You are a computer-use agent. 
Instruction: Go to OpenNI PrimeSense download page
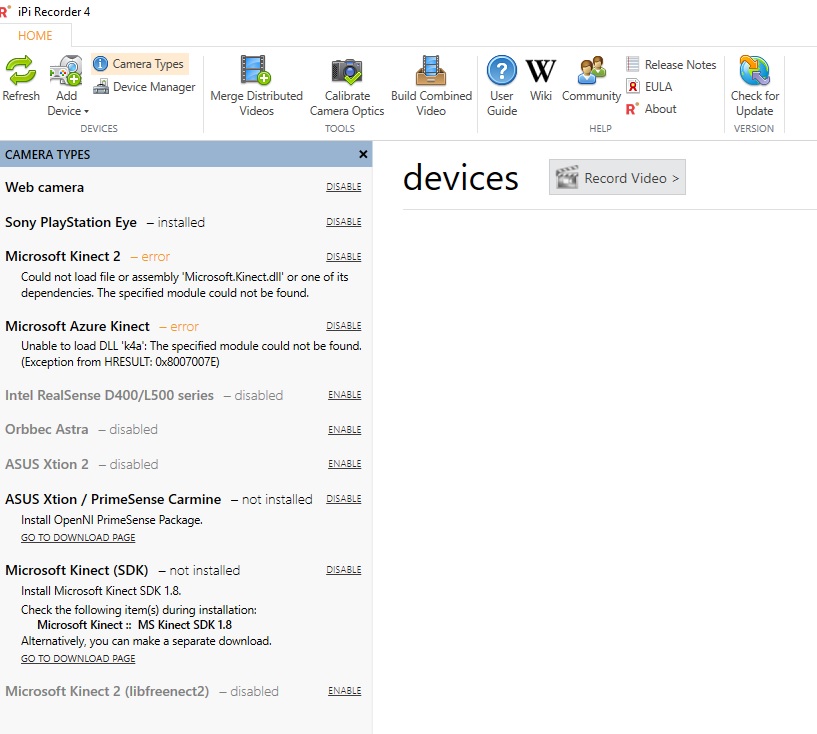tap(78, 538)
